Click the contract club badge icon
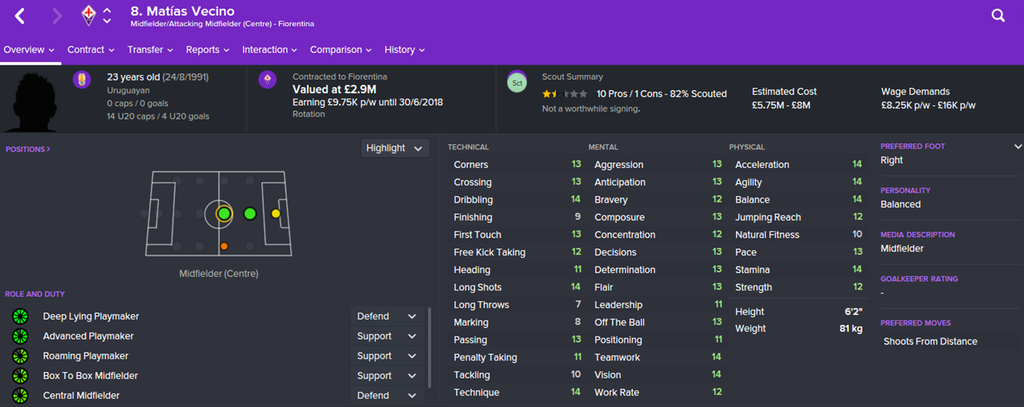Viewport: 1024px width, 407px height. (x=267, y=80)
